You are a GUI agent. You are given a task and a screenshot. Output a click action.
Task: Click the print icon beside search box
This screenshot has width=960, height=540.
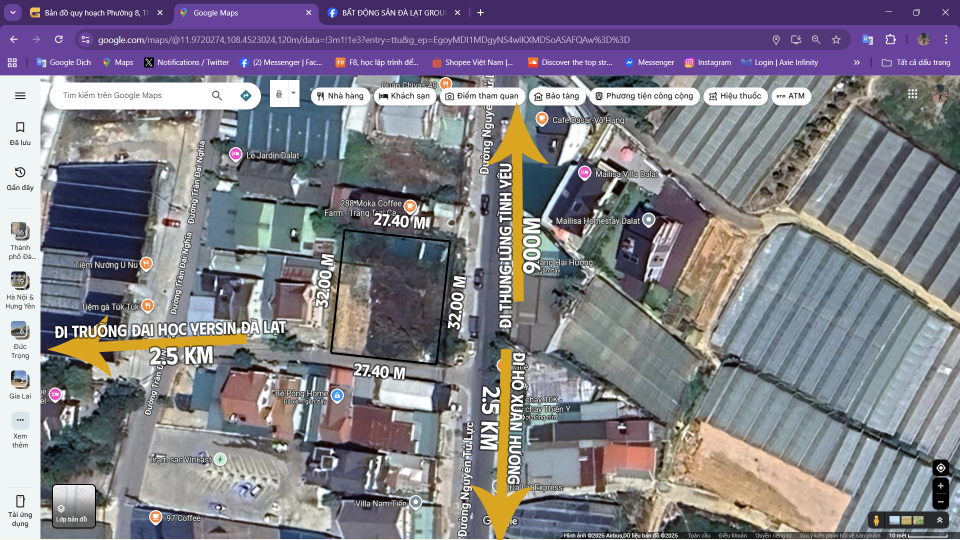point(279,94)
